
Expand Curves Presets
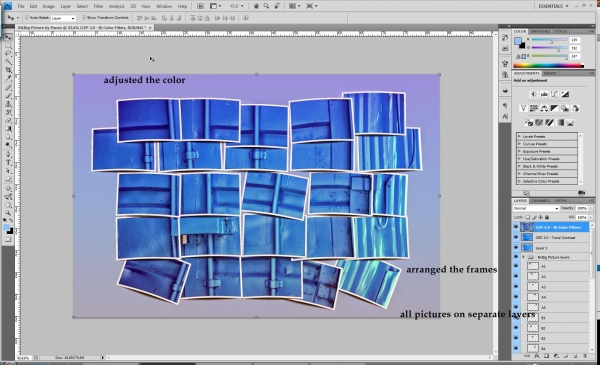click(519, 144)
